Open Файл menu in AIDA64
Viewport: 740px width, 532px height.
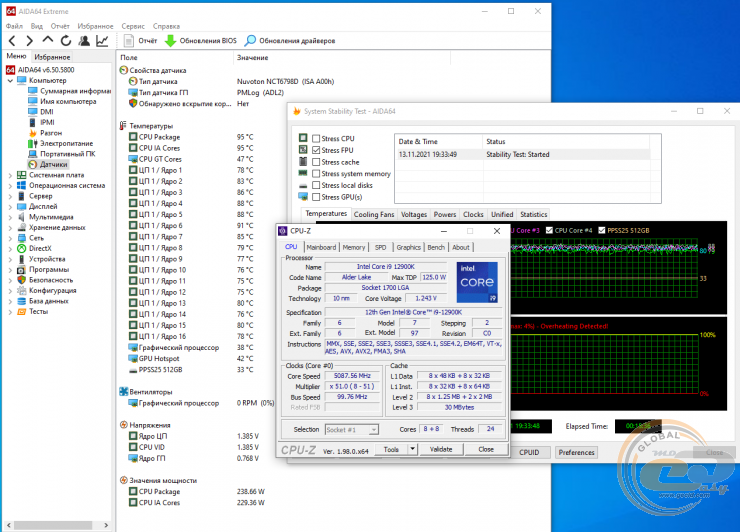pyautogui.click(x=14, y=26)
